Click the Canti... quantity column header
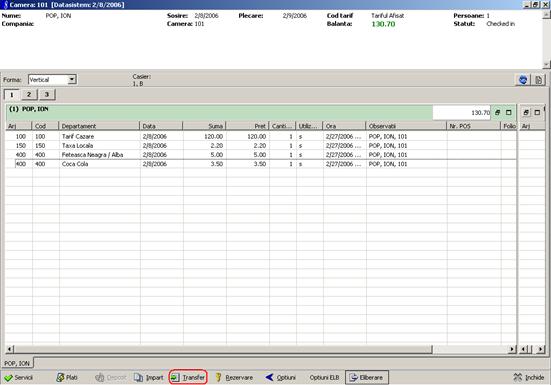The height and width of the screenshot is (385, 551). pyautogui.click(x=283, y=126)
